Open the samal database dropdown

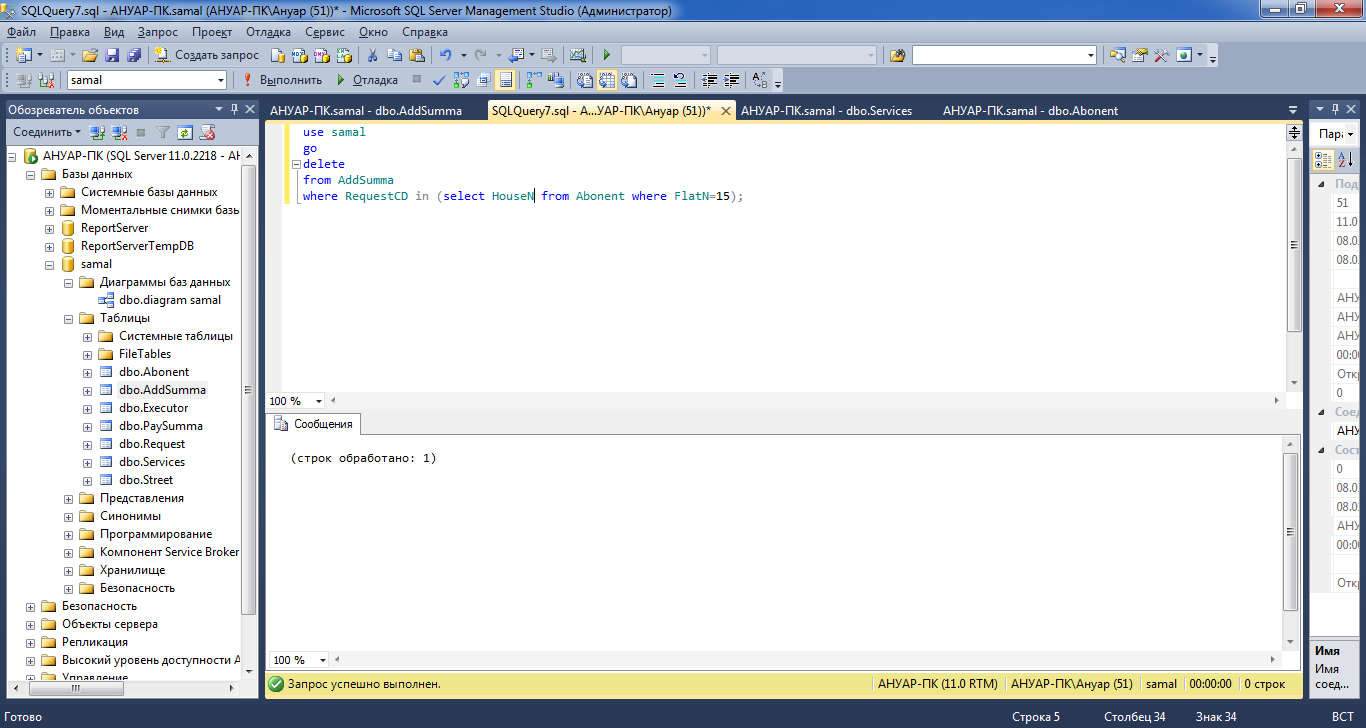click(x=219, y=80)
